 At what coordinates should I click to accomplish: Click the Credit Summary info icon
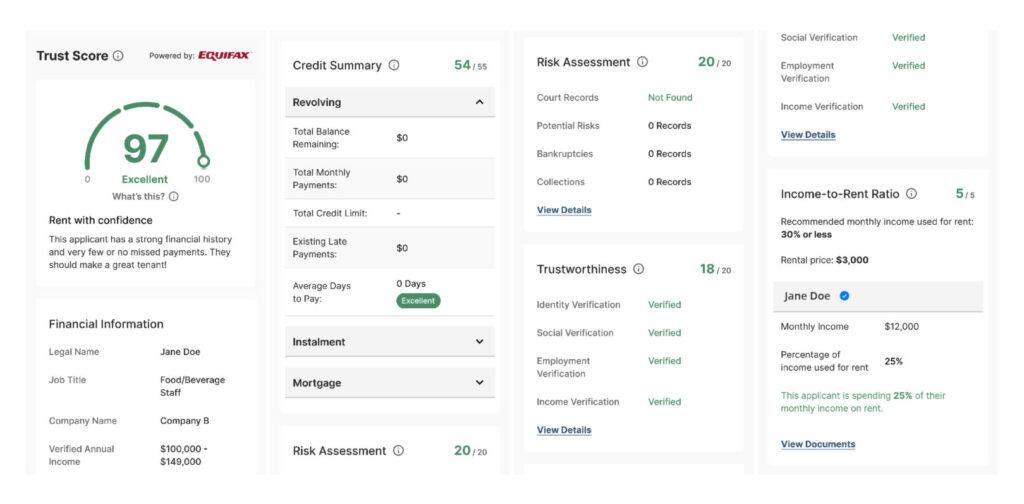pos(394,65)
